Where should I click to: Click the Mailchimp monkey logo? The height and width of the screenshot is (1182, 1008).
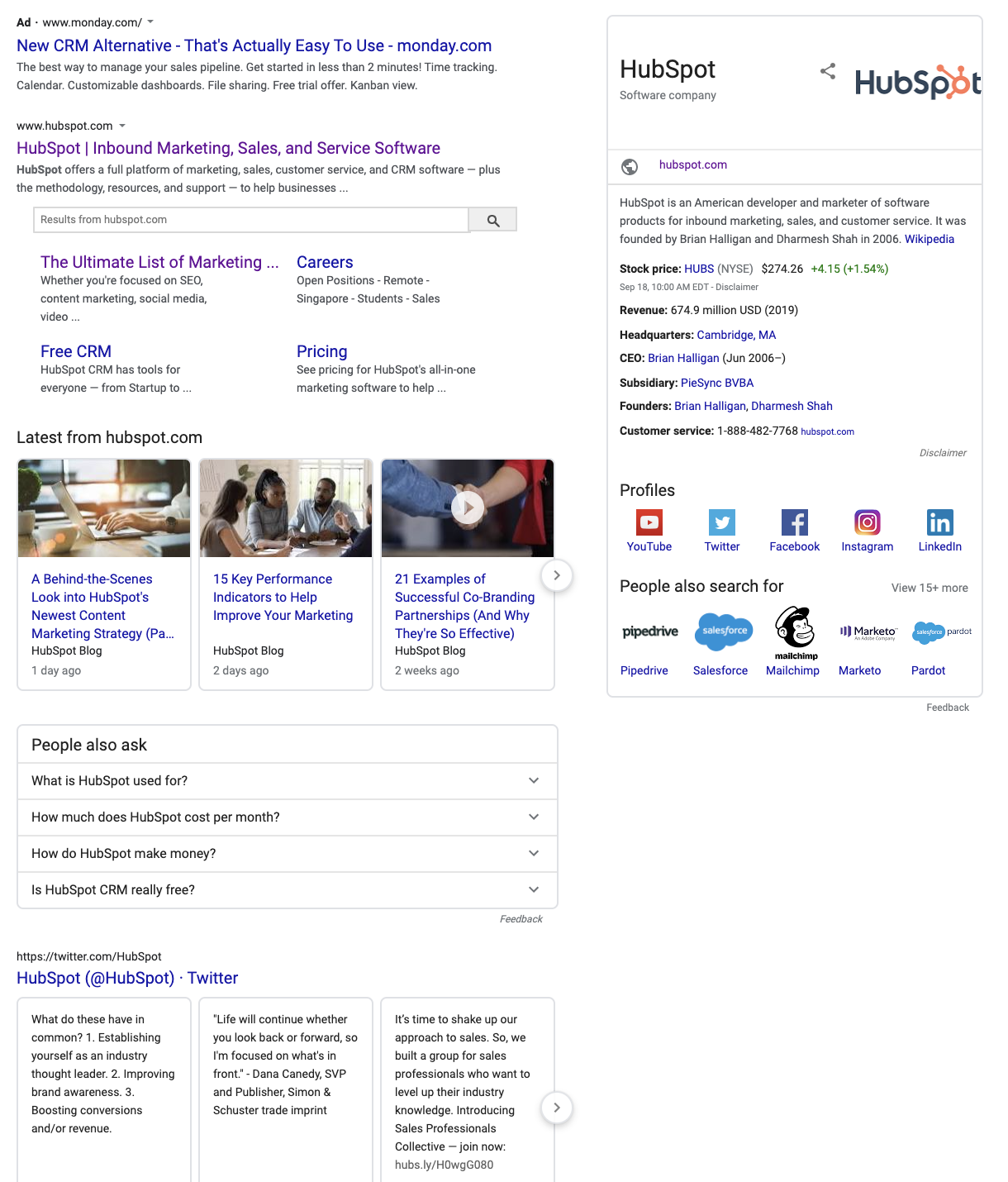point(796,633)
